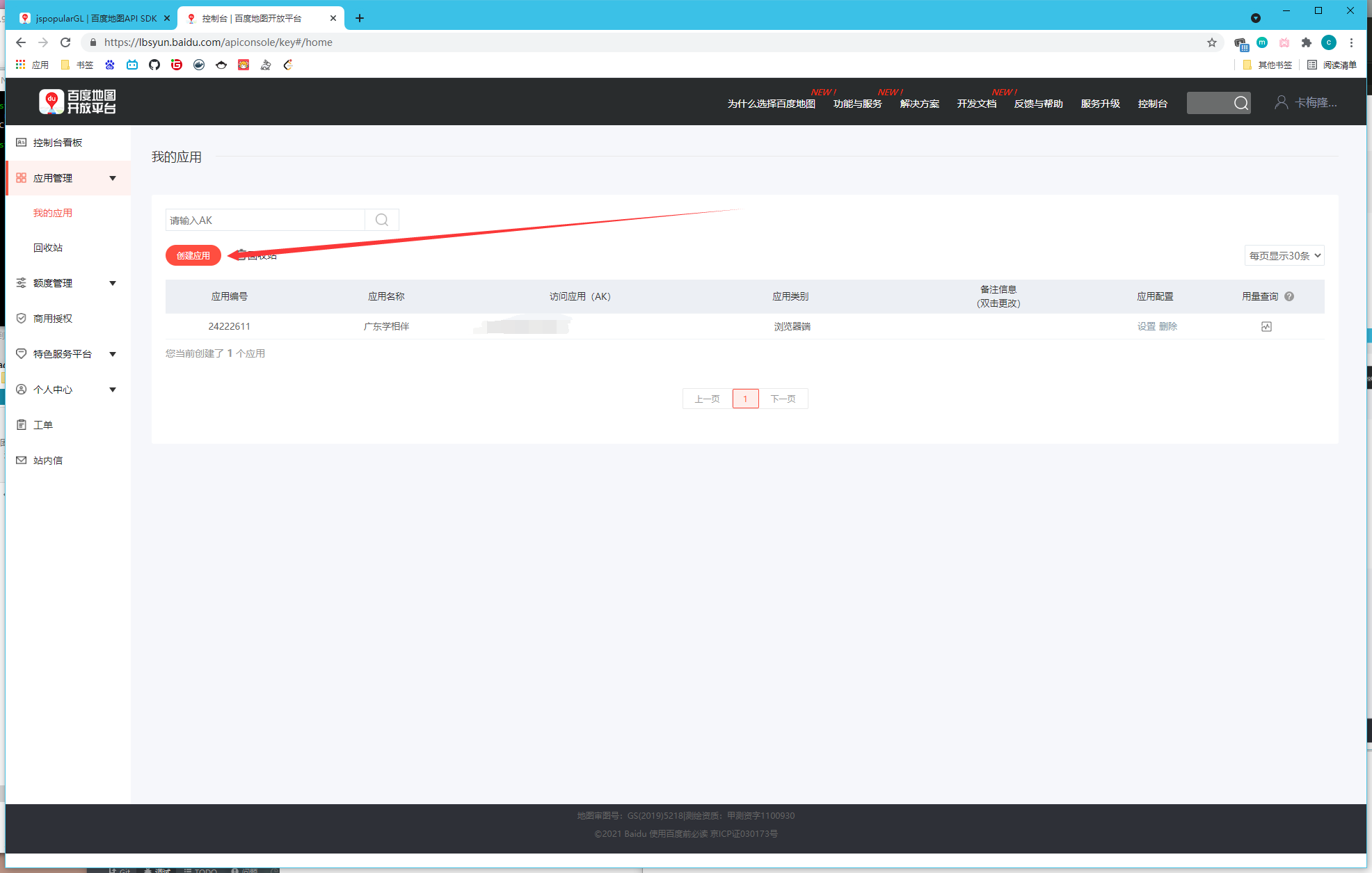Image resolution: width=1372 pixels, height=873 pixels.
Task: Open the GitHub bookmark icon
Action: [154, 65]
